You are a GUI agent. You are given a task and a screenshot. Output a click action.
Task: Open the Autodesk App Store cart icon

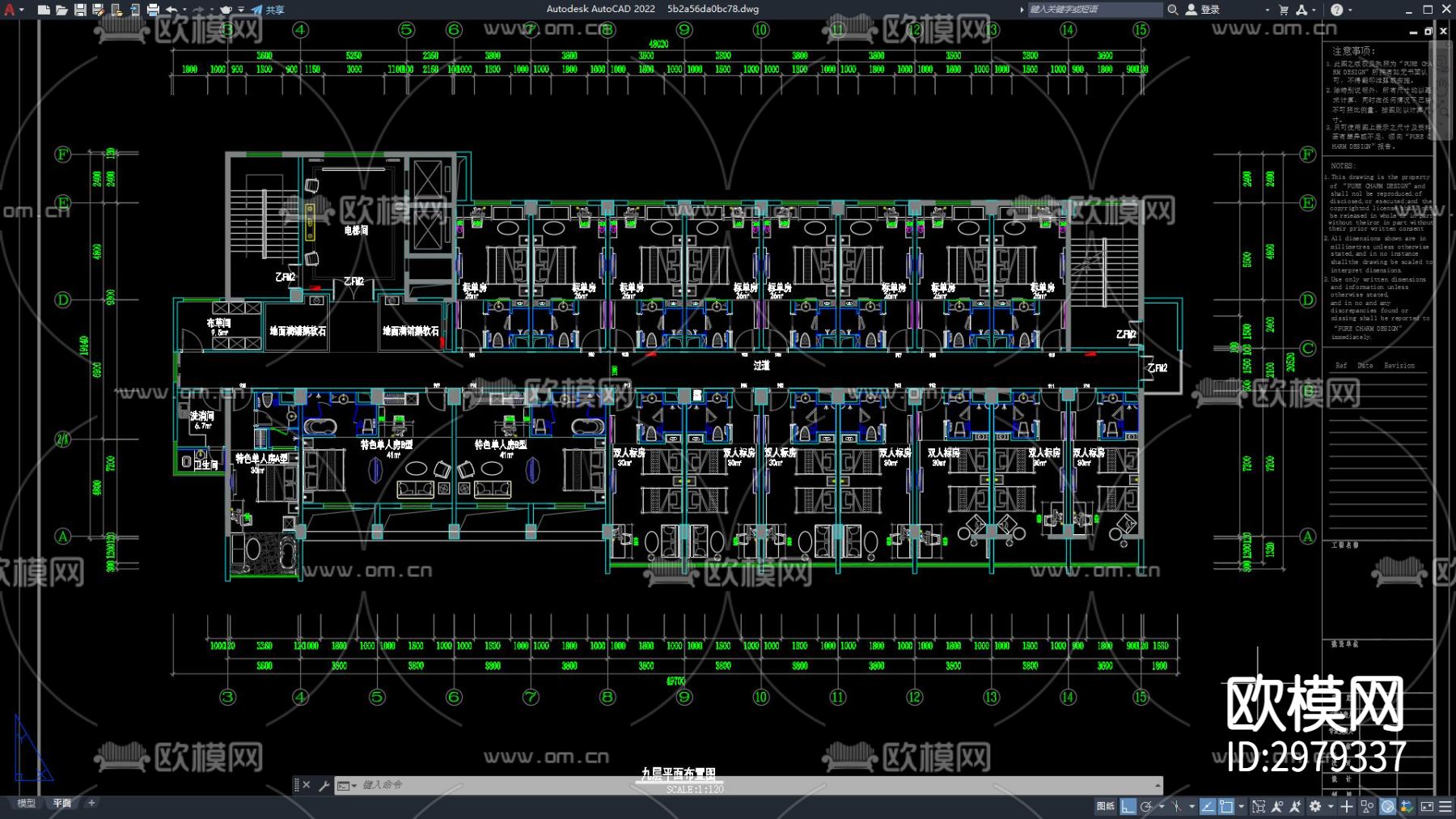[1284, 10]
